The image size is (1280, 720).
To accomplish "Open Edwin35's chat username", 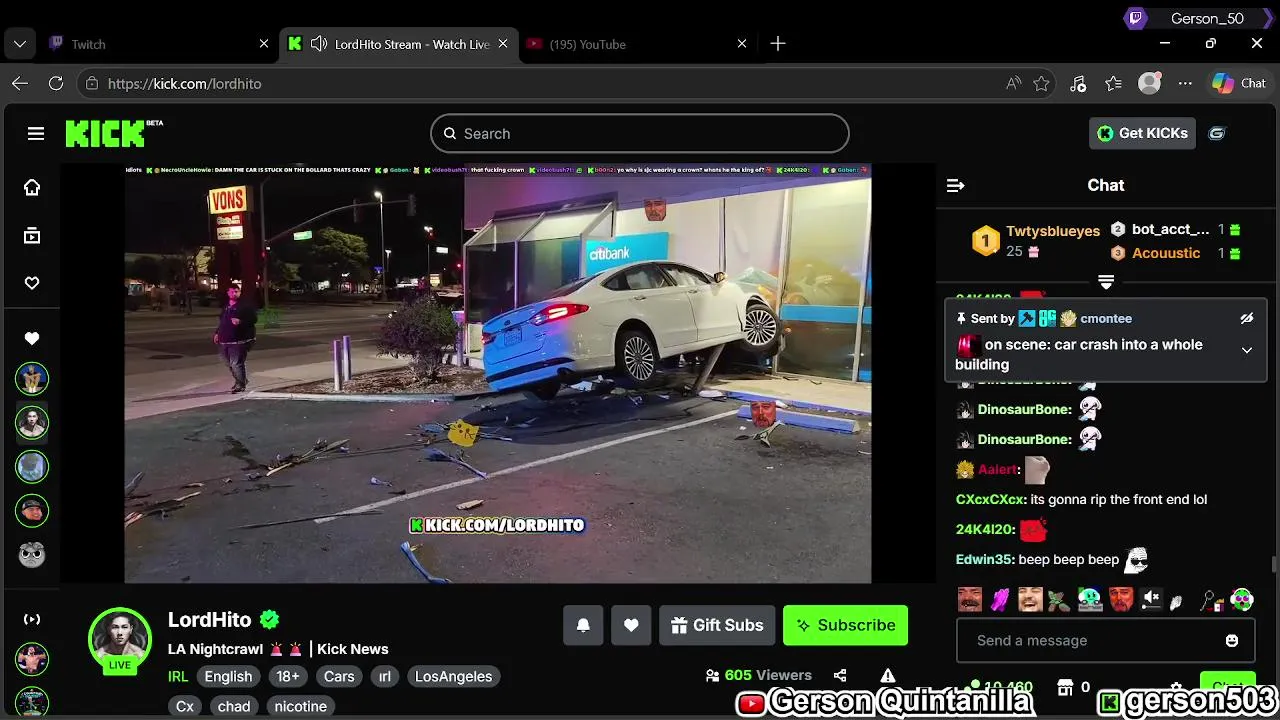I will (x=985, y=559).
